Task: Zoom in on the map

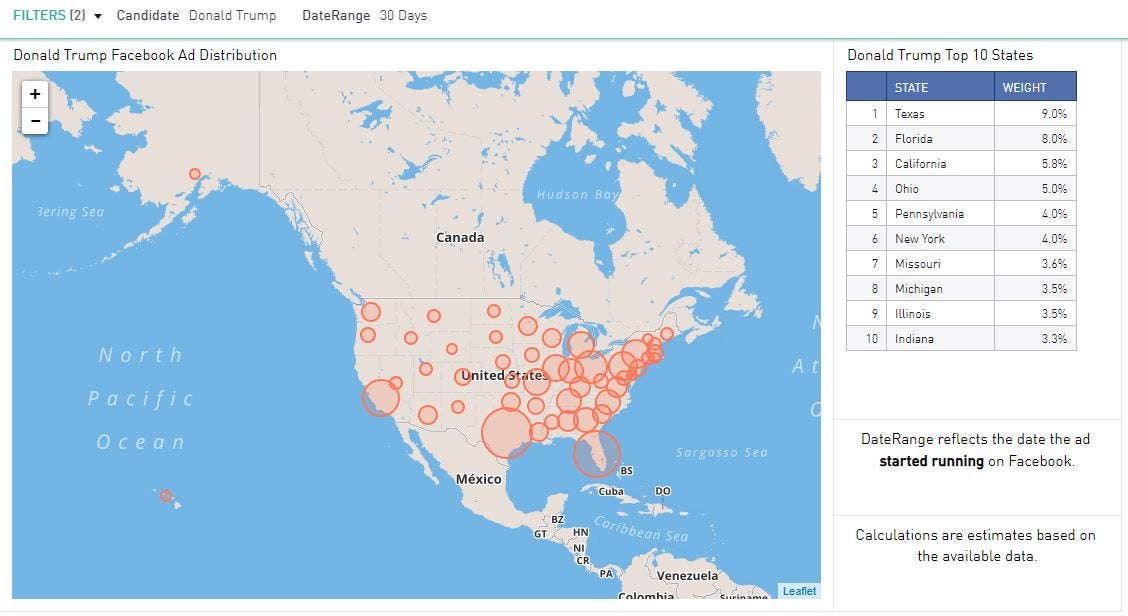Action: tap(35, 94)
